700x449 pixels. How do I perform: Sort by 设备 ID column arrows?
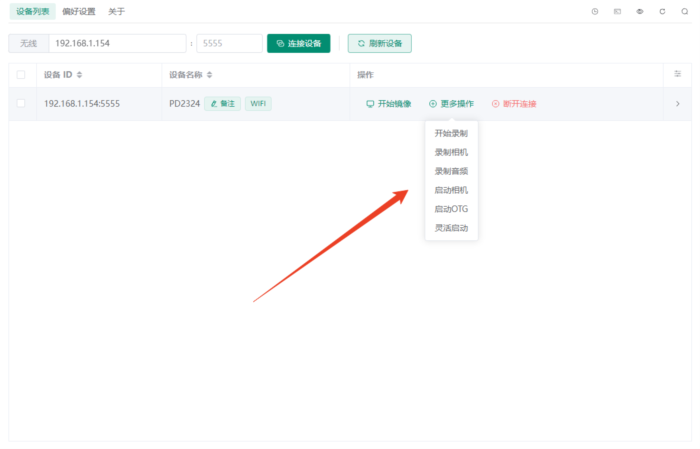coord(80,75)
